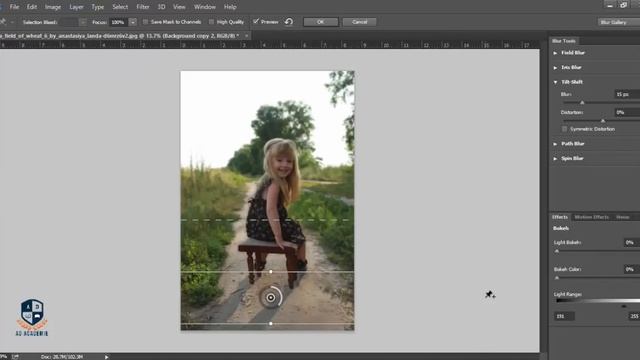Click the Focus 100% input field

tap(118, 22)
